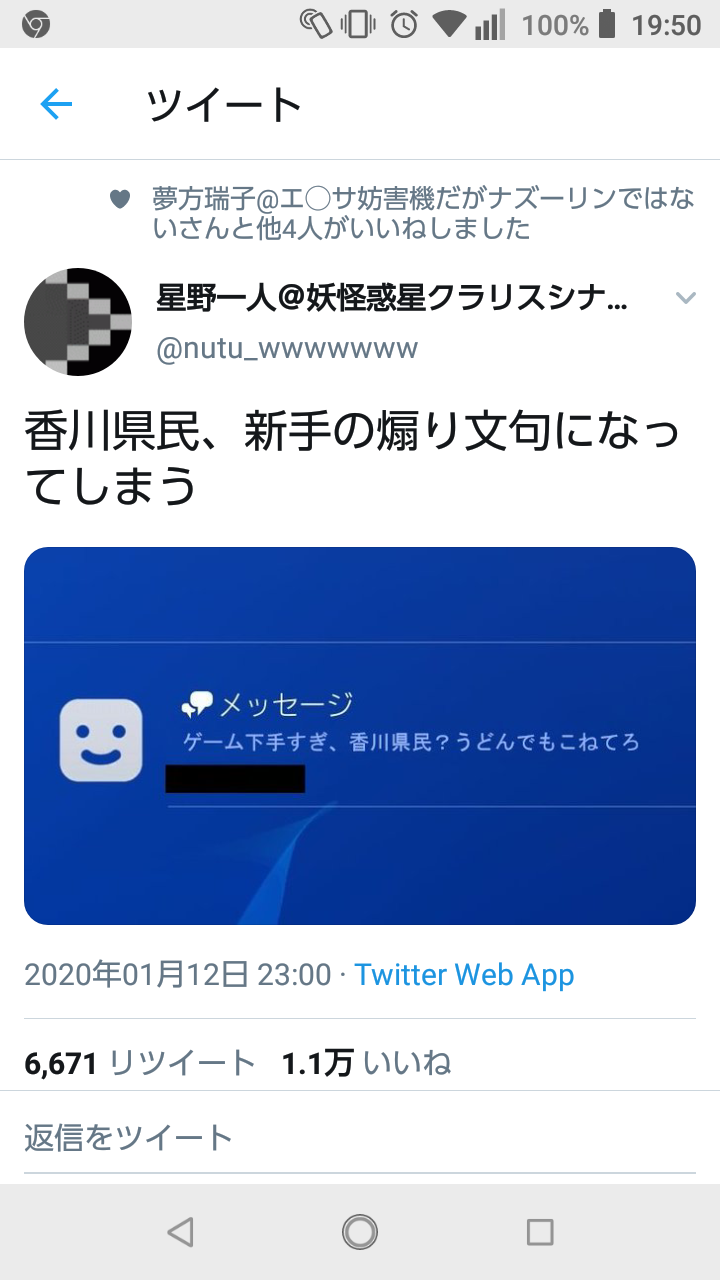Screen dimensions: 720x1280
Task: Open the Twitter Web App source link
Action: 465,975
